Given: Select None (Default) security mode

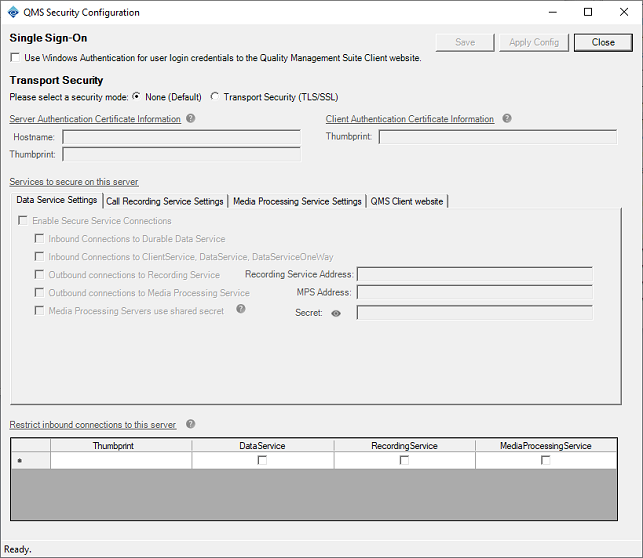Looking at the screenshot, I should pos(136,96).
